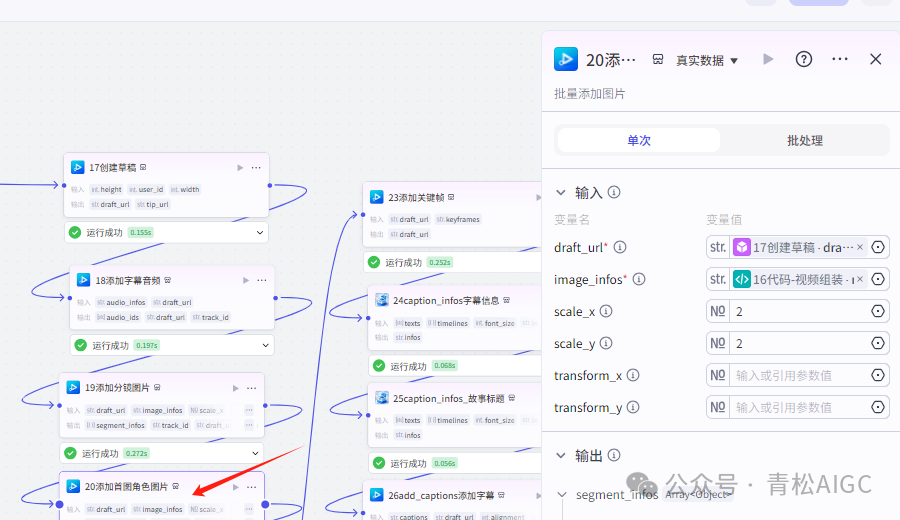Show info tooltip for draft_url
900x520 pixels.
pos(620,247)
